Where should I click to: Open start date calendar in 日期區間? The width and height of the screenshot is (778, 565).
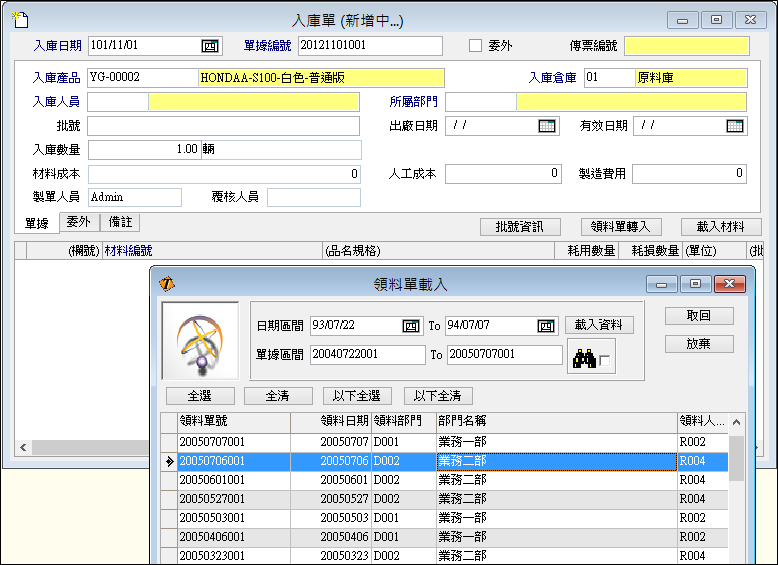412,326
